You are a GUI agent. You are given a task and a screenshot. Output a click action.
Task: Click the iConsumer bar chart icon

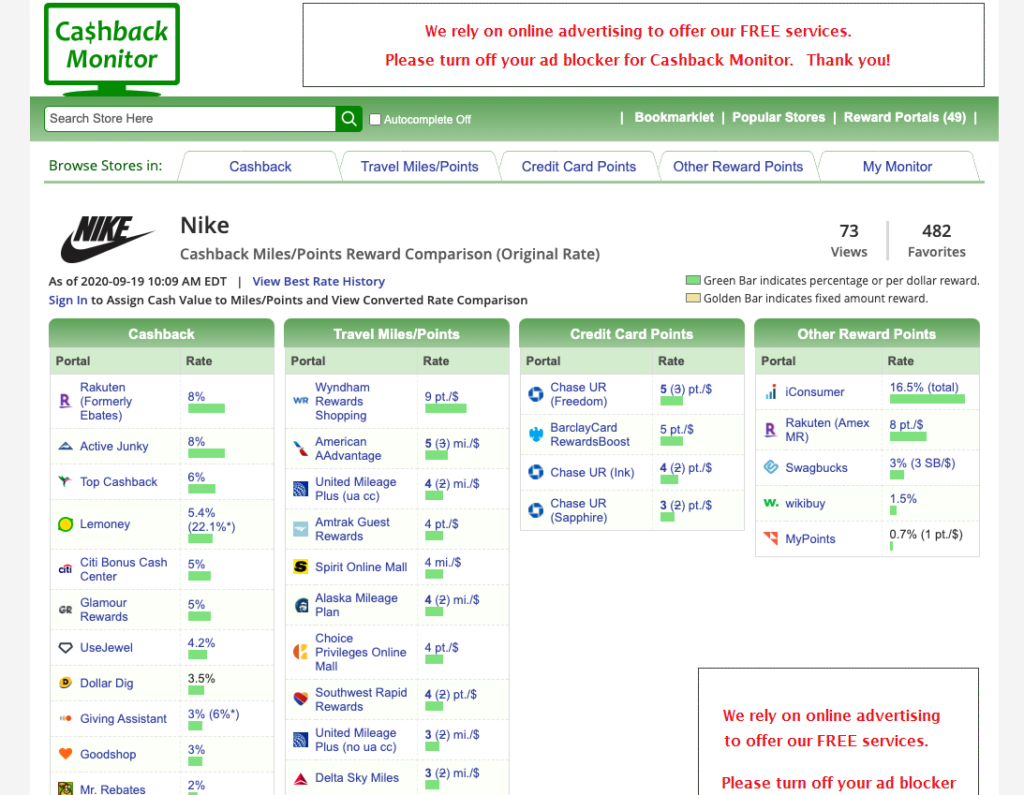[x=771, y=391]
